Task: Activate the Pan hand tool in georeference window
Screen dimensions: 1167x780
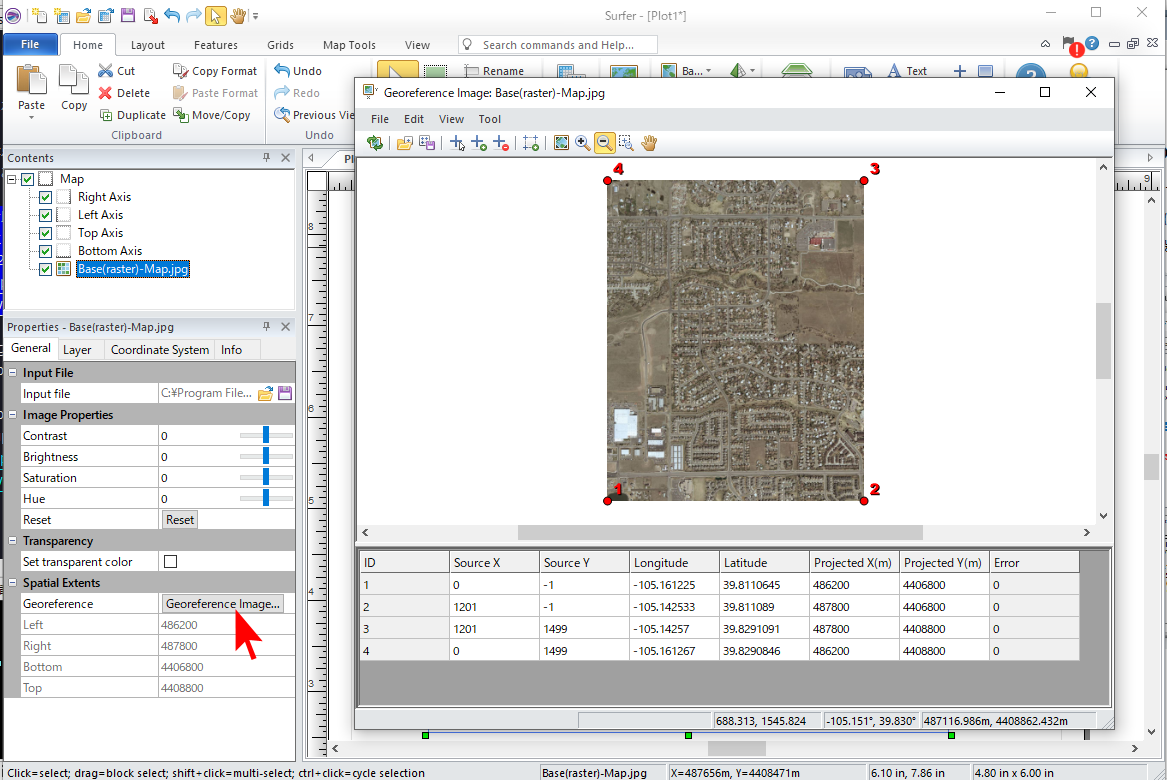Action: pos(649,144)
